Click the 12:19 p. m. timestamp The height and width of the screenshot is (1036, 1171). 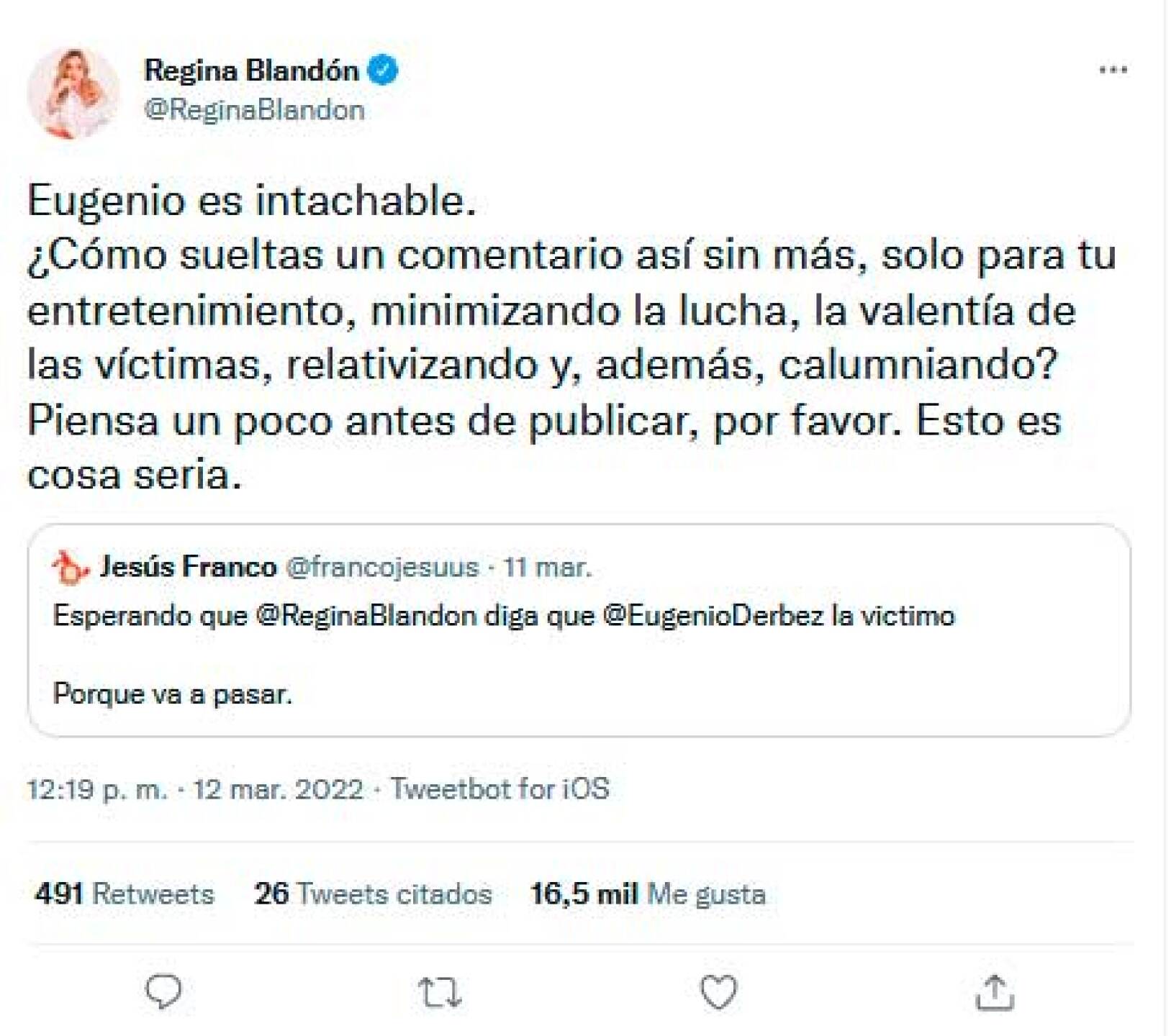pos(97,789)
